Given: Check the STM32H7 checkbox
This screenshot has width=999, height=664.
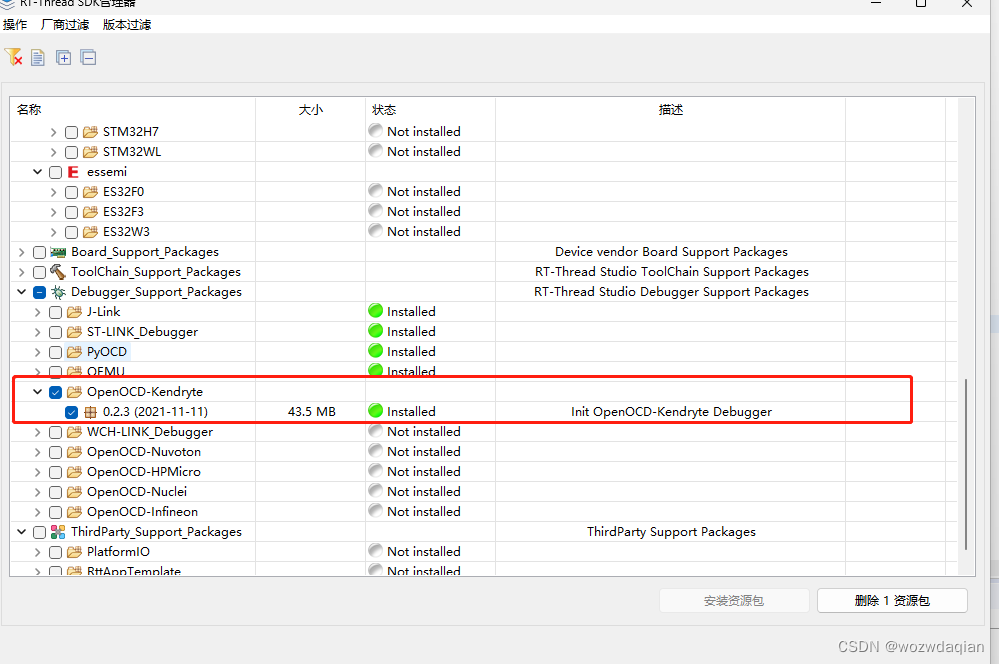Looking at the screenshot, I should coord(71,133).
